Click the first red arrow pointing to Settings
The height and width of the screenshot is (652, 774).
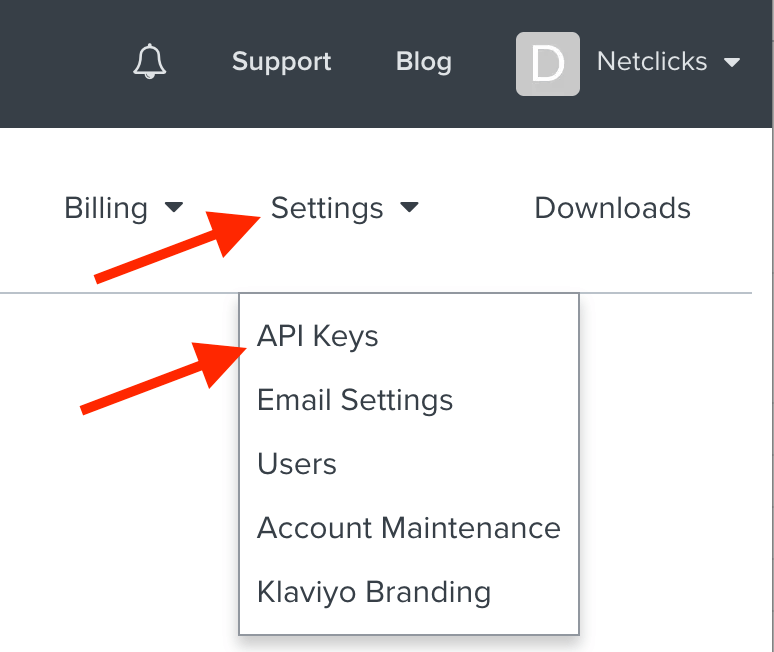178,248
